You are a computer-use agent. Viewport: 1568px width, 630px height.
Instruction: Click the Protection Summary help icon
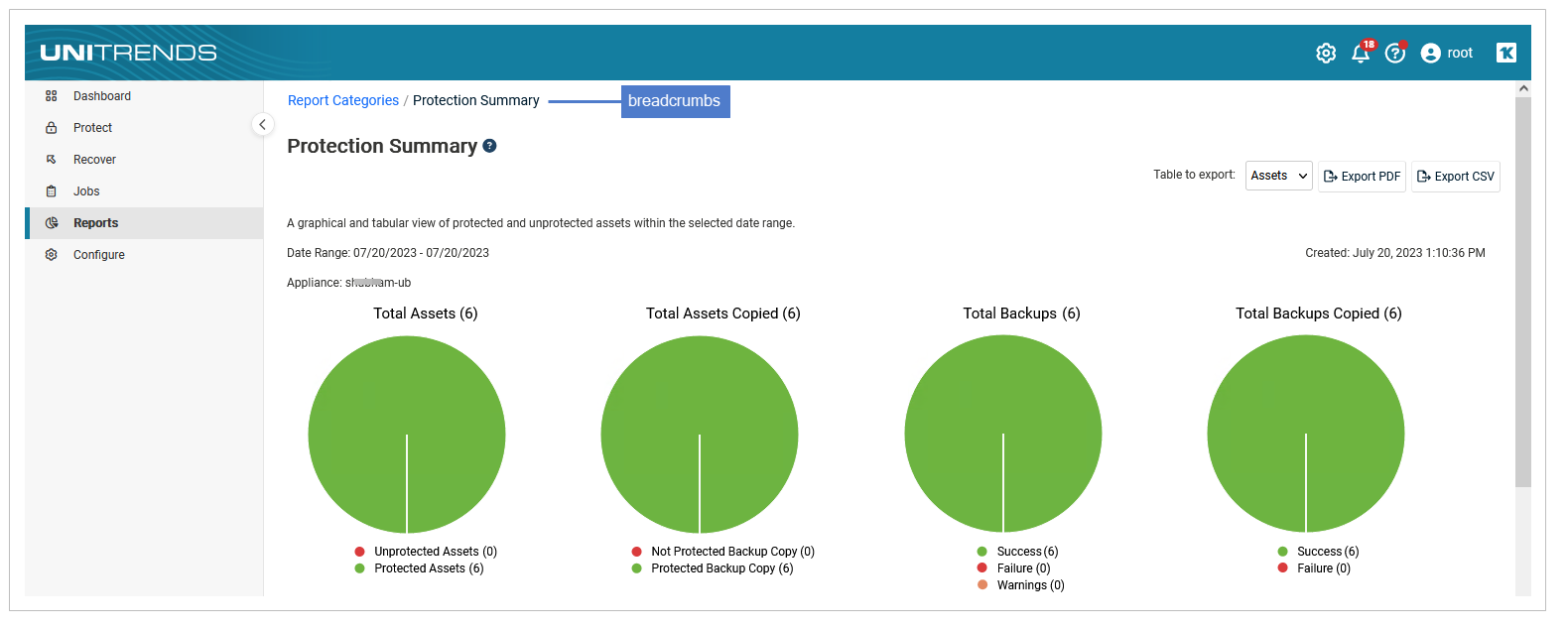point(489,146)
